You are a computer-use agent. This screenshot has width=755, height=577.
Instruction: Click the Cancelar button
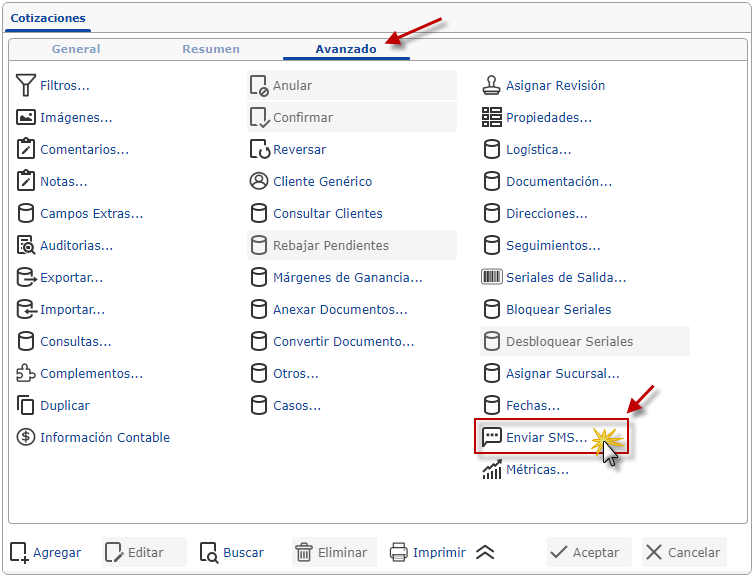click(x=684, y=552)
